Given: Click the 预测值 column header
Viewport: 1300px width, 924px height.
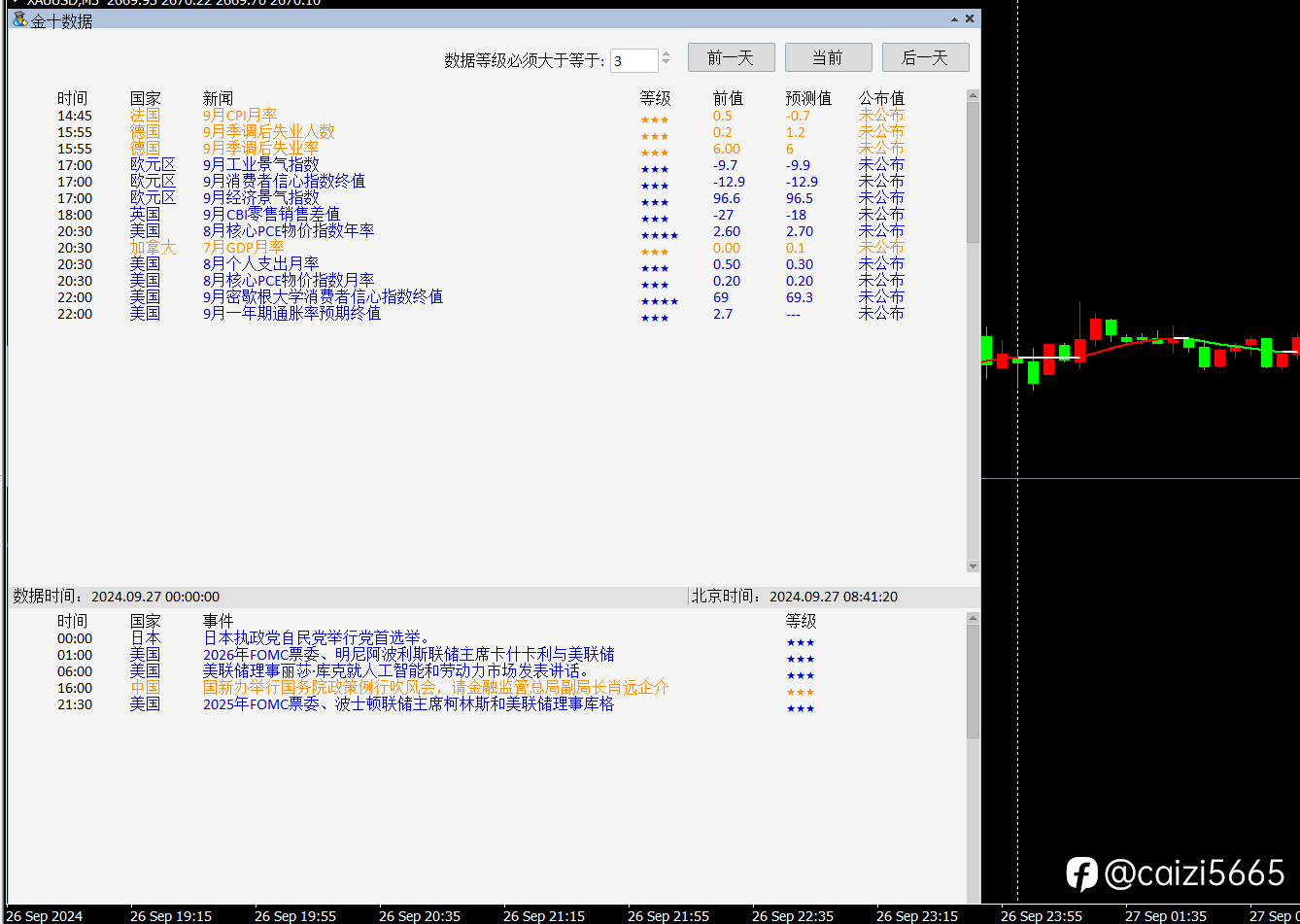Looking at the screenshot, I should (808, 98).
